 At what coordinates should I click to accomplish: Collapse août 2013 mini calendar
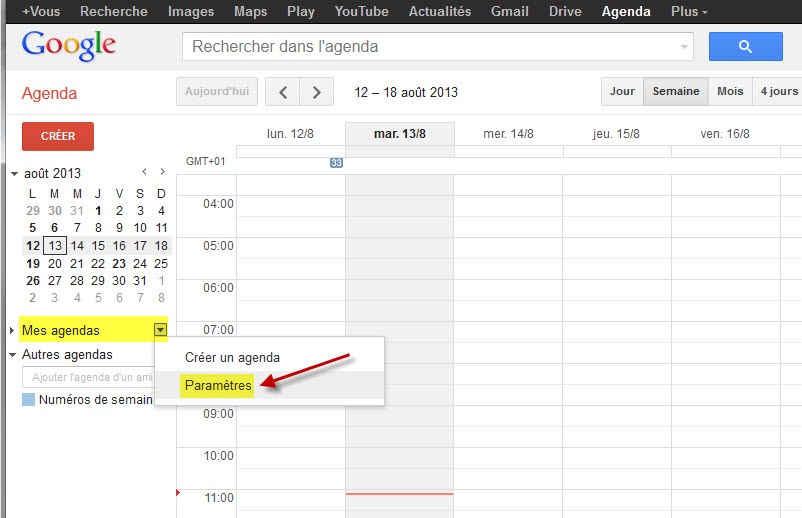click(x=14, y=173)
